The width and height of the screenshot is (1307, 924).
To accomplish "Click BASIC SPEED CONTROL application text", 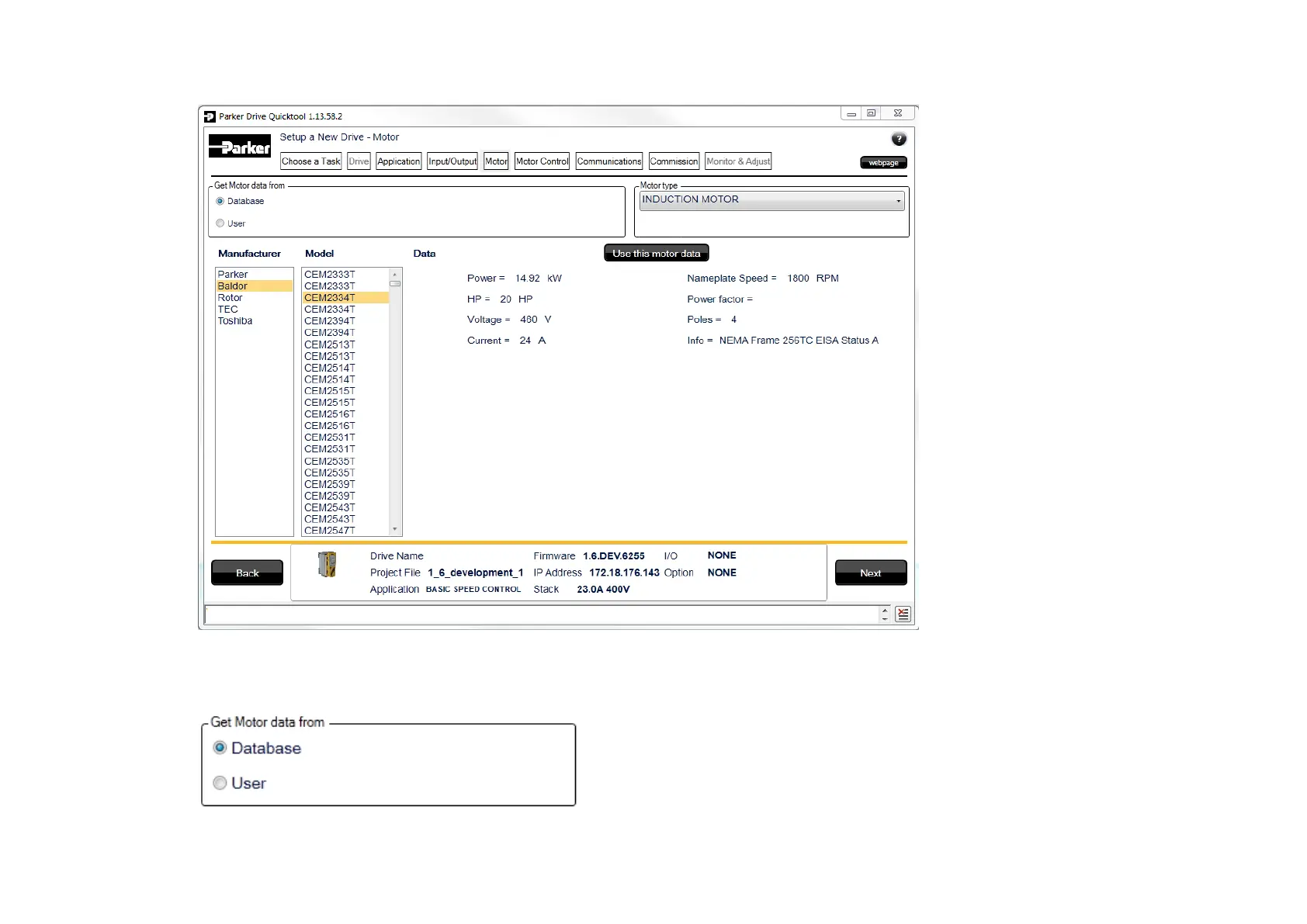I will [473, 590].
